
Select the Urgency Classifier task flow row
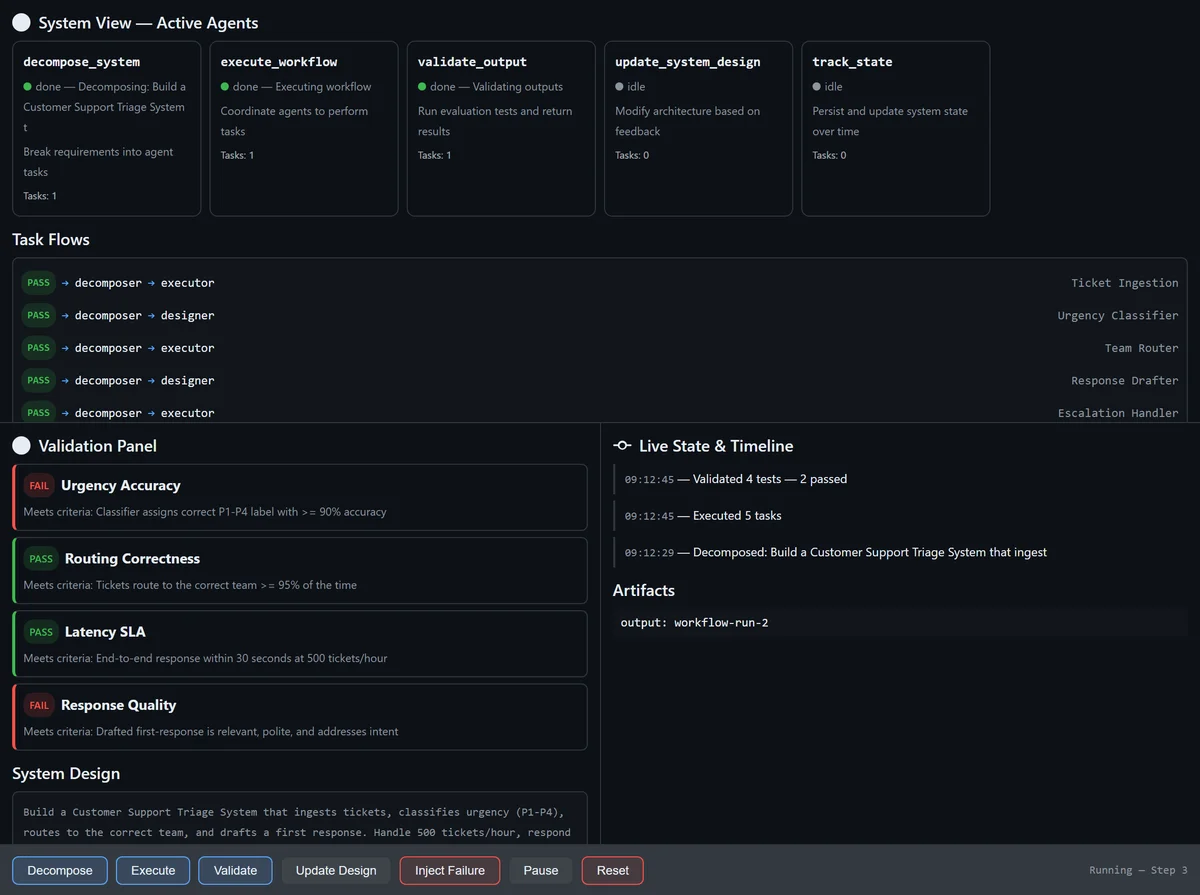600,315
